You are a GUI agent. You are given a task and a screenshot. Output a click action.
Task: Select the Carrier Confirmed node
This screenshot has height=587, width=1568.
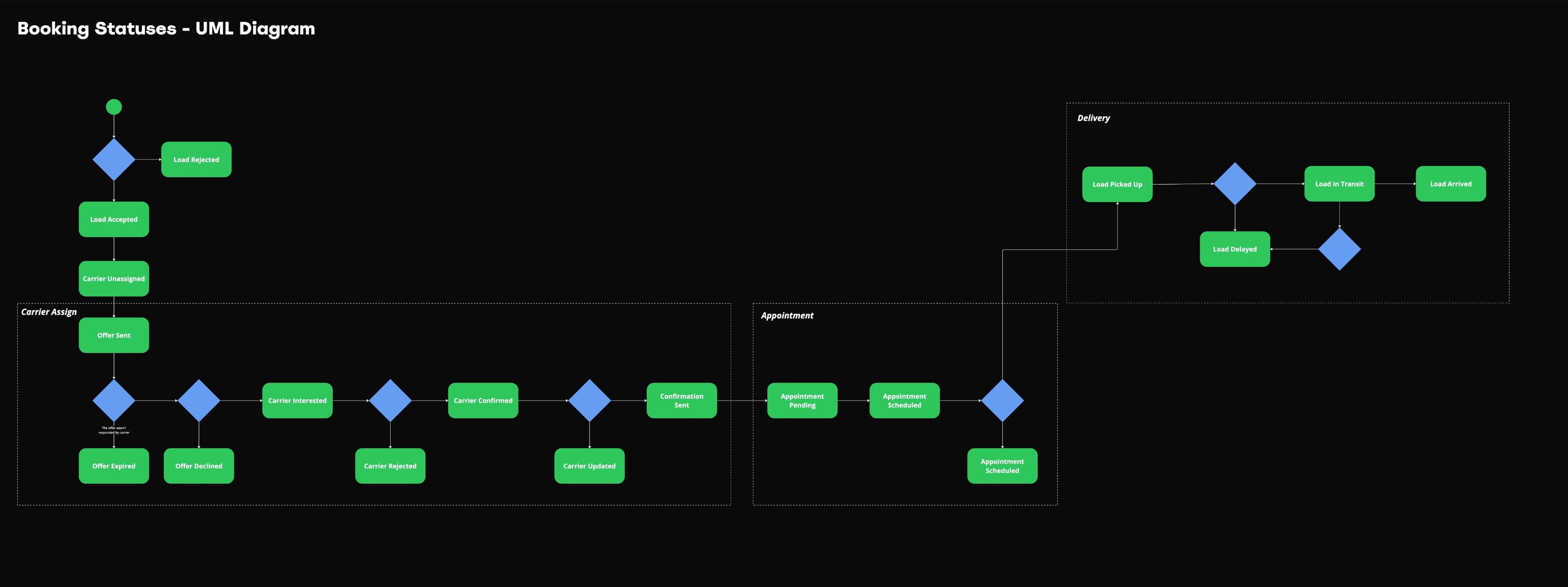(x=483, y=400)
